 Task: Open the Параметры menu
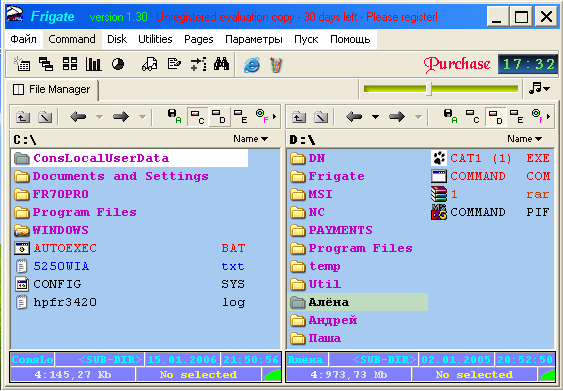point(253,39)
